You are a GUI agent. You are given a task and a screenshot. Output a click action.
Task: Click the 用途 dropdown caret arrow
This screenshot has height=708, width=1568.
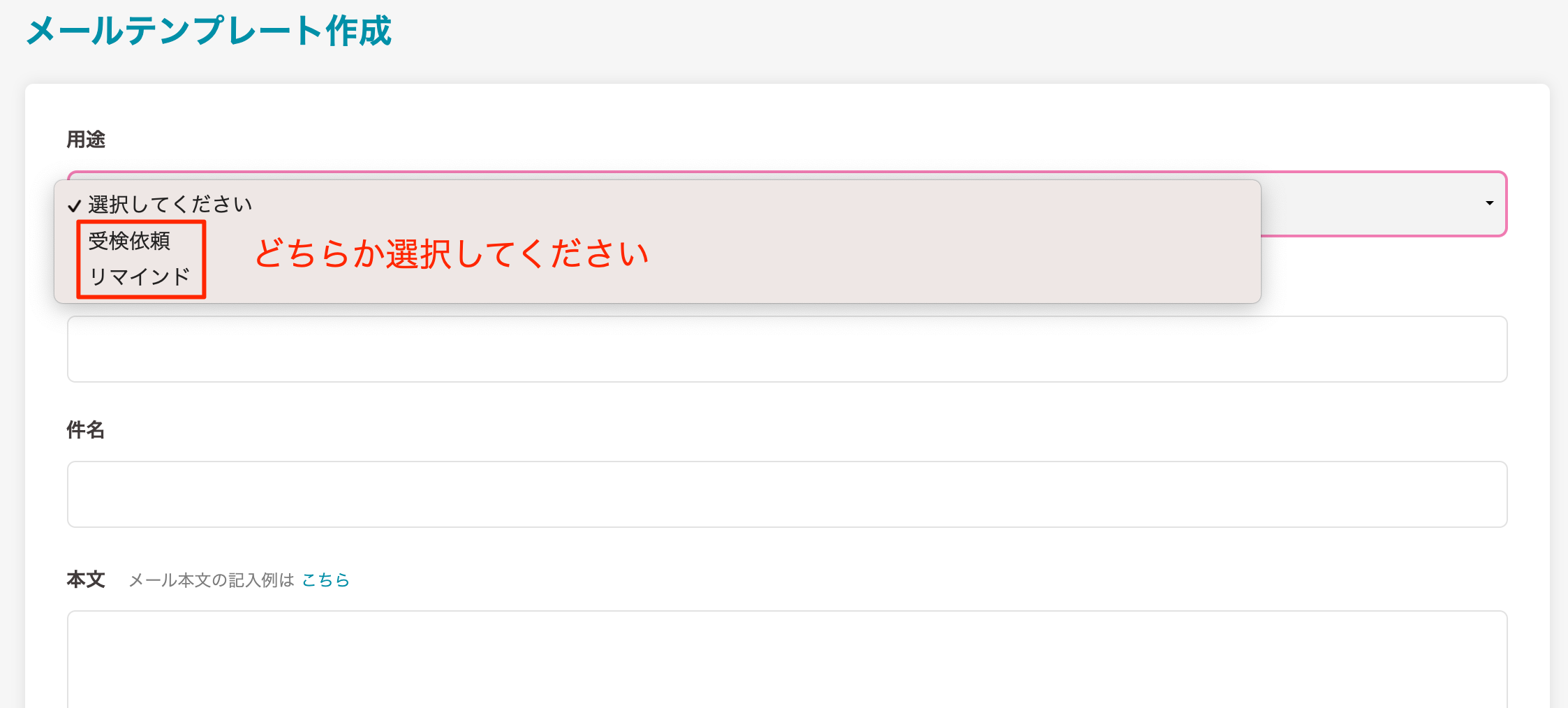(x=1489, y=203)
